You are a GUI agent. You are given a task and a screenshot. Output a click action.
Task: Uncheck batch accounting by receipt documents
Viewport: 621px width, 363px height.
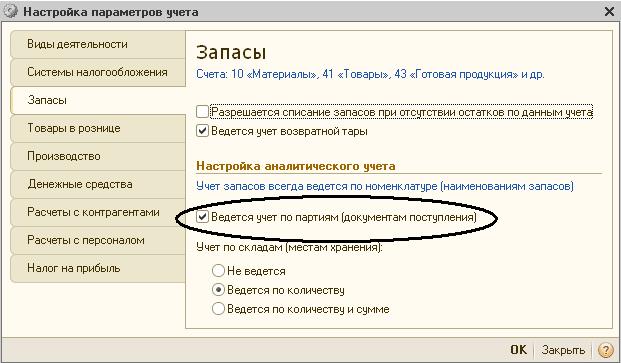[x=202, y=217]
